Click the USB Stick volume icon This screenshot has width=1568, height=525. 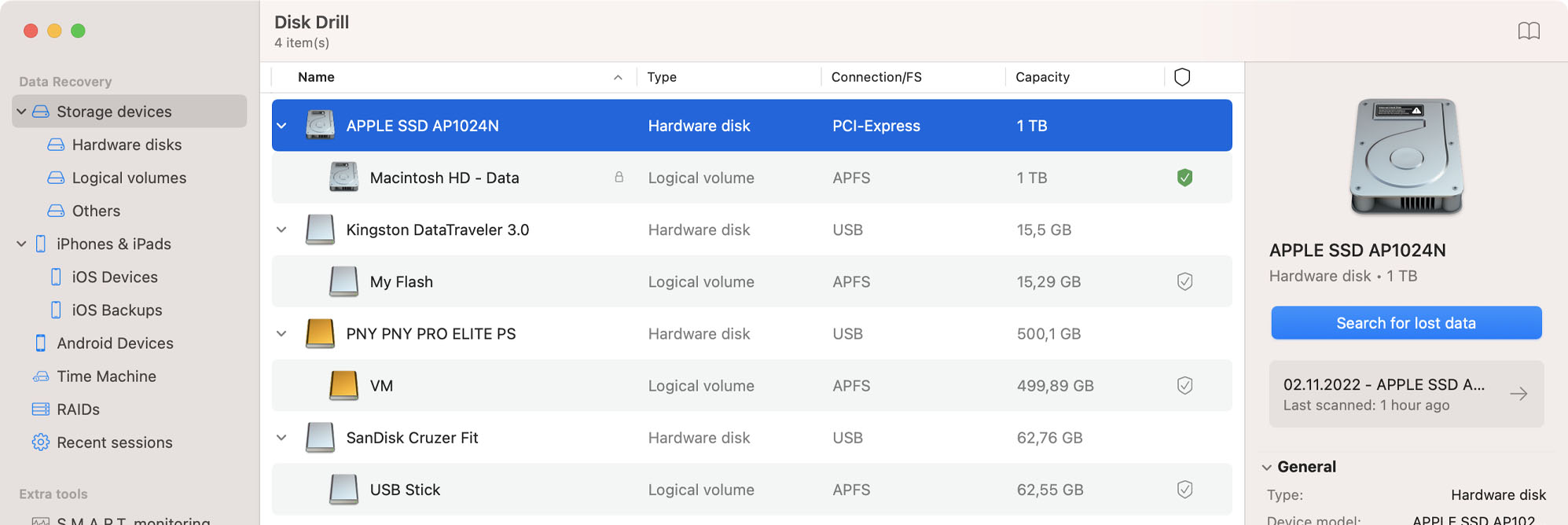click(343, 490)
